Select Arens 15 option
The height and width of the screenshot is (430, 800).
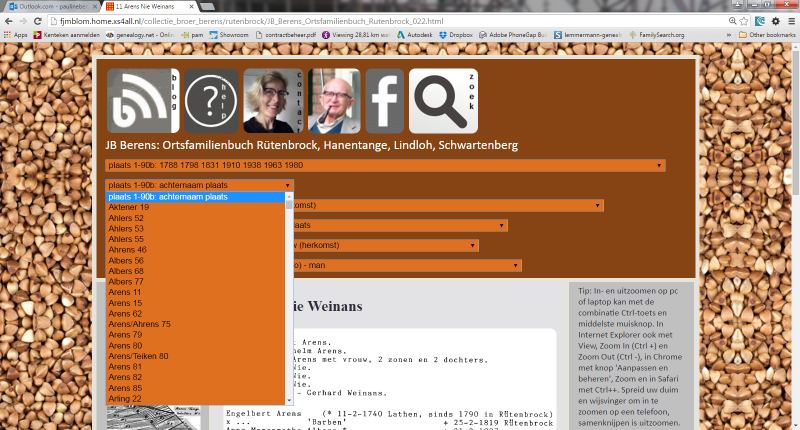coord(195,302)
